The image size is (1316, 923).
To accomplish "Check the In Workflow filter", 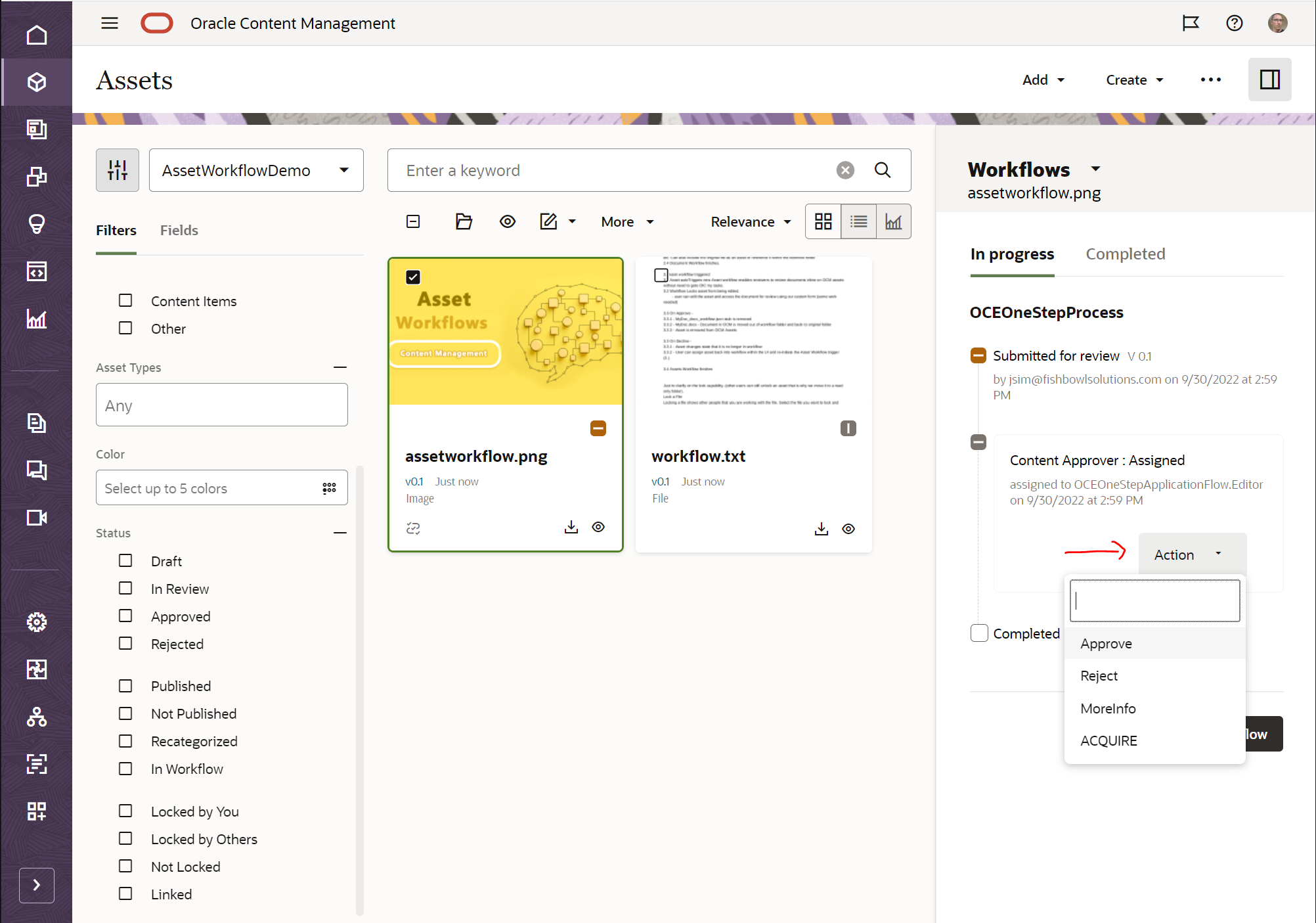I will tap(125, 768).
